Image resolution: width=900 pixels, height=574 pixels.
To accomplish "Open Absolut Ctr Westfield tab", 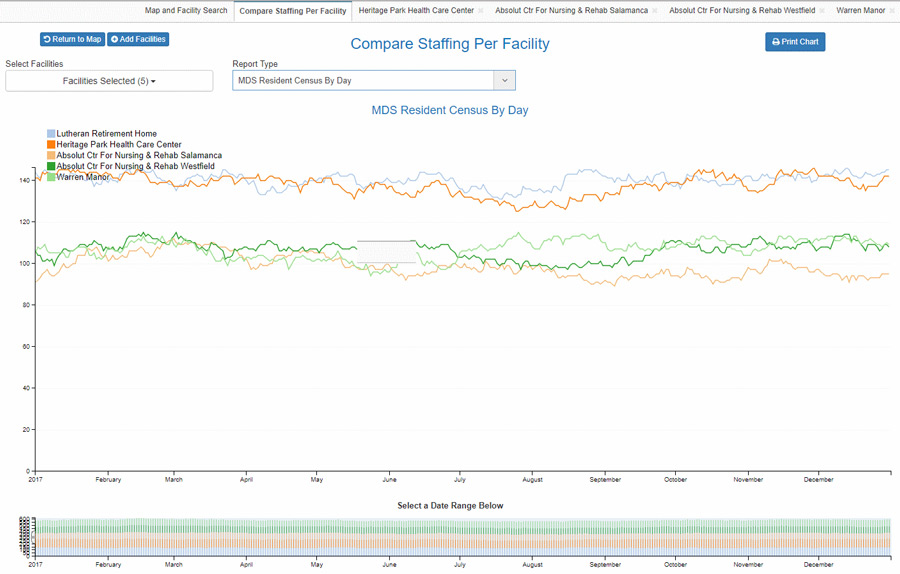I will click(x=742, y=10).
